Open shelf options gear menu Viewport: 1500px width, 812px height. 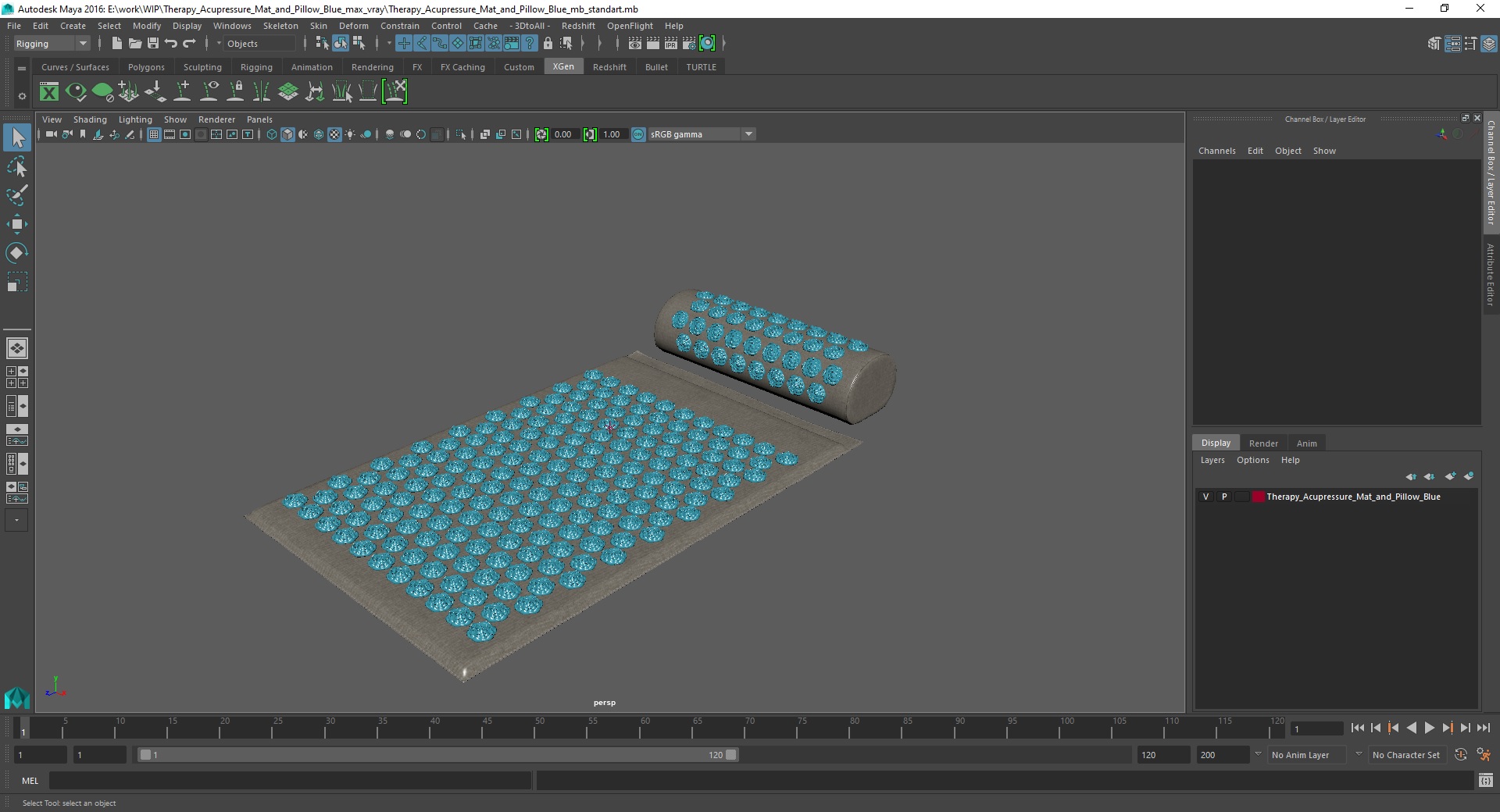22,96
